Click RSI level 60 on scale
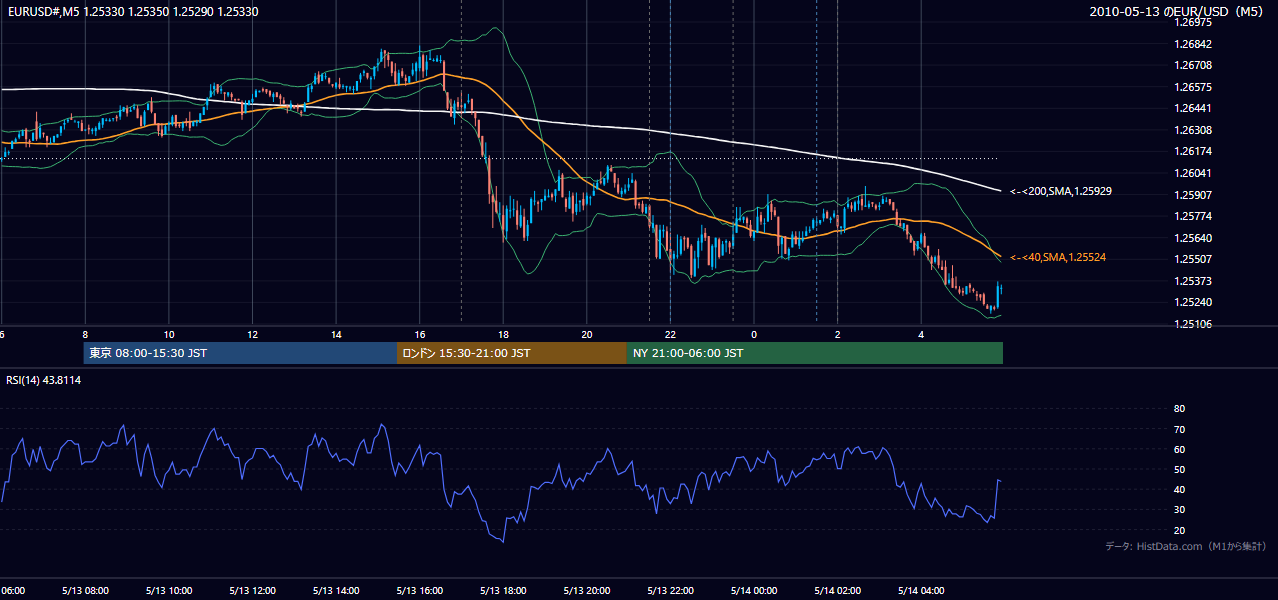The height and width of the screenshot is (600, 1278). point(1179,449)
